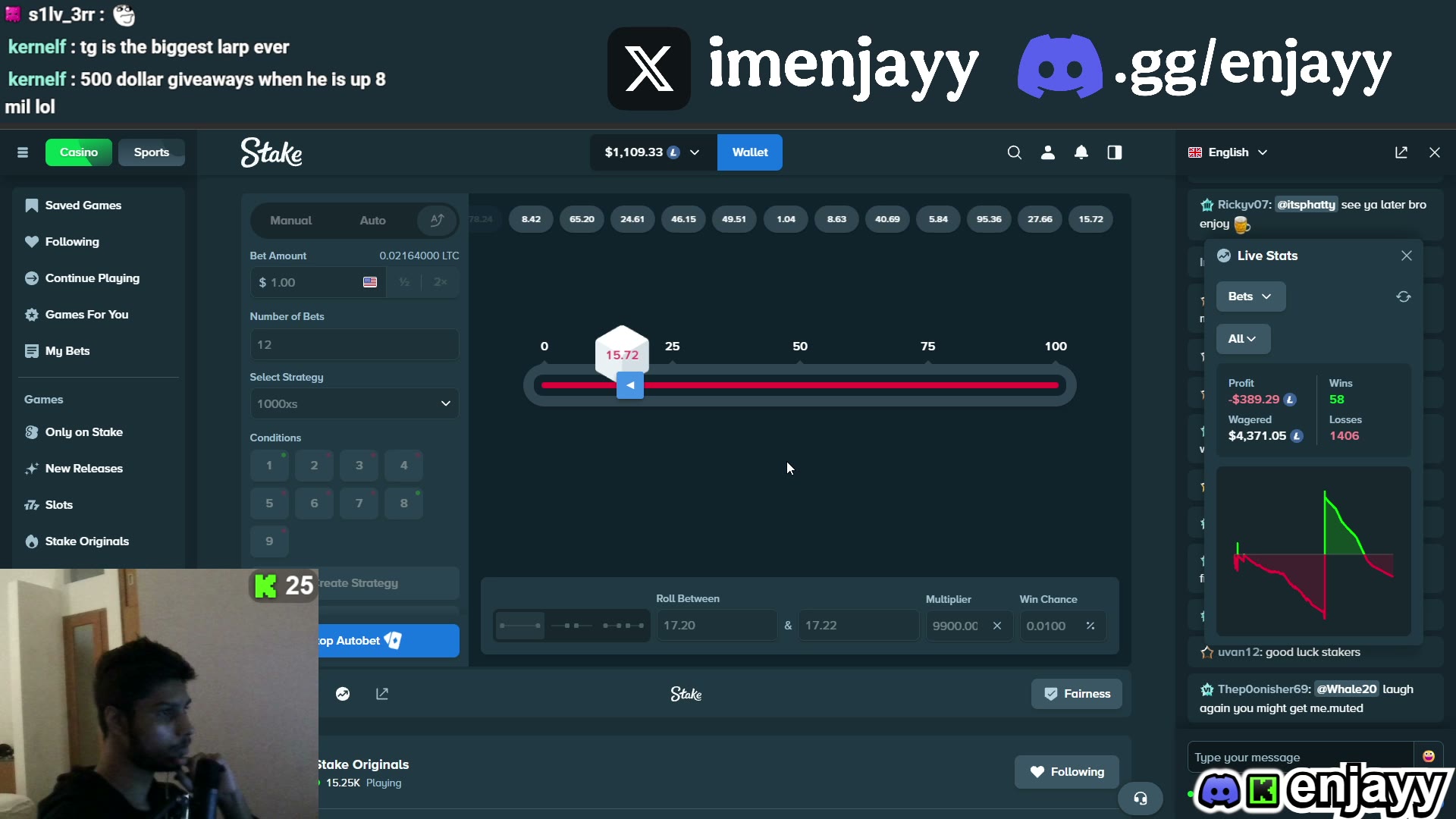Focus the chat message input
This screenshot has width=1456, height=819.
tap(1301, 757)
